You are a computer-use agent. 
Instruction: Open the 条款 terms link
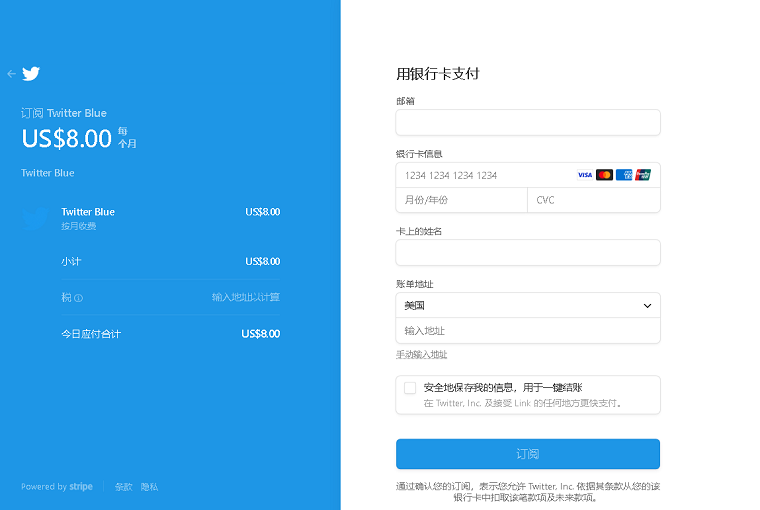coord(123,487)
